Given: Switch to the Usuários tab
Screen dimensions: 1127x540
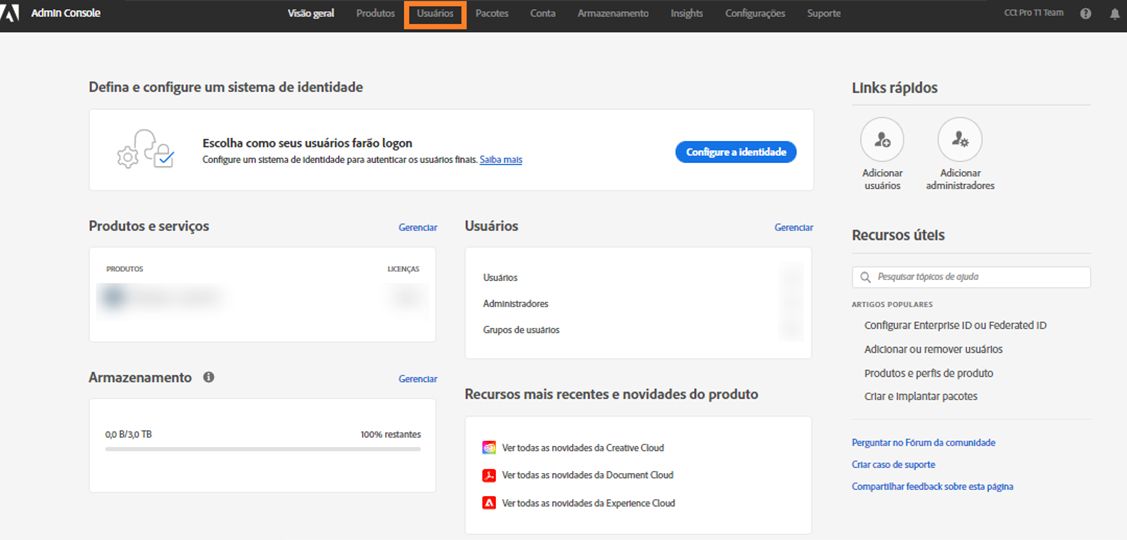Looking at the screenshot, I should coord(435,14).
